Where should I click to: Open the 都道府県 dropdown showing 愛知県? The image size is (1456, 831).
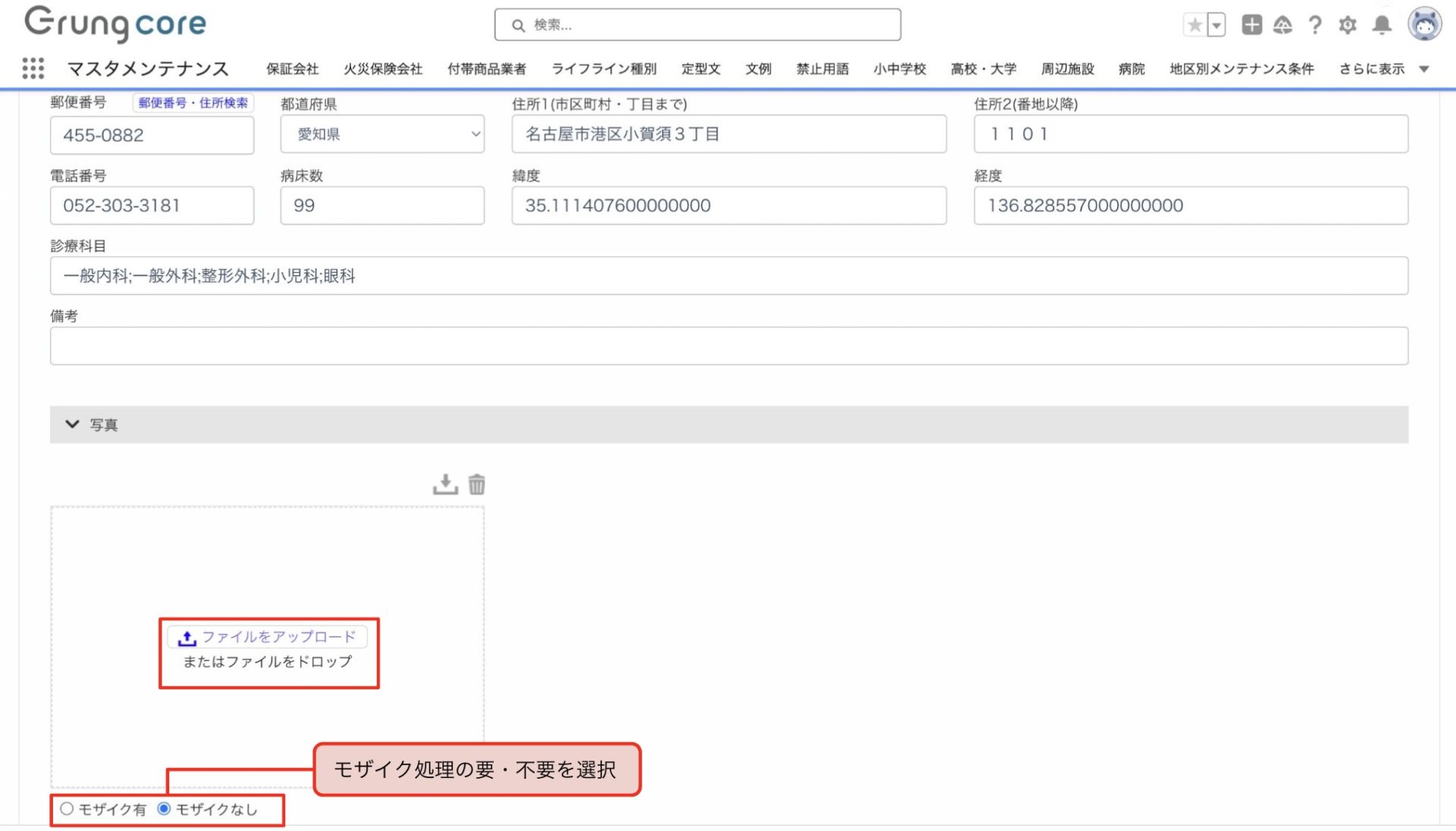(382, 134)
